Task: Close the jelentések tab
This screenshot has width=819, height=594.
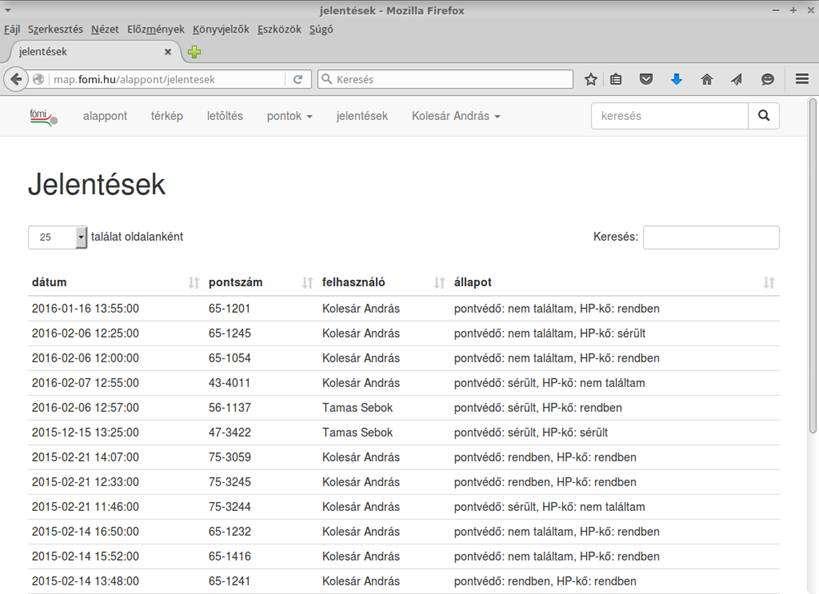Action: tap(168, 52)
